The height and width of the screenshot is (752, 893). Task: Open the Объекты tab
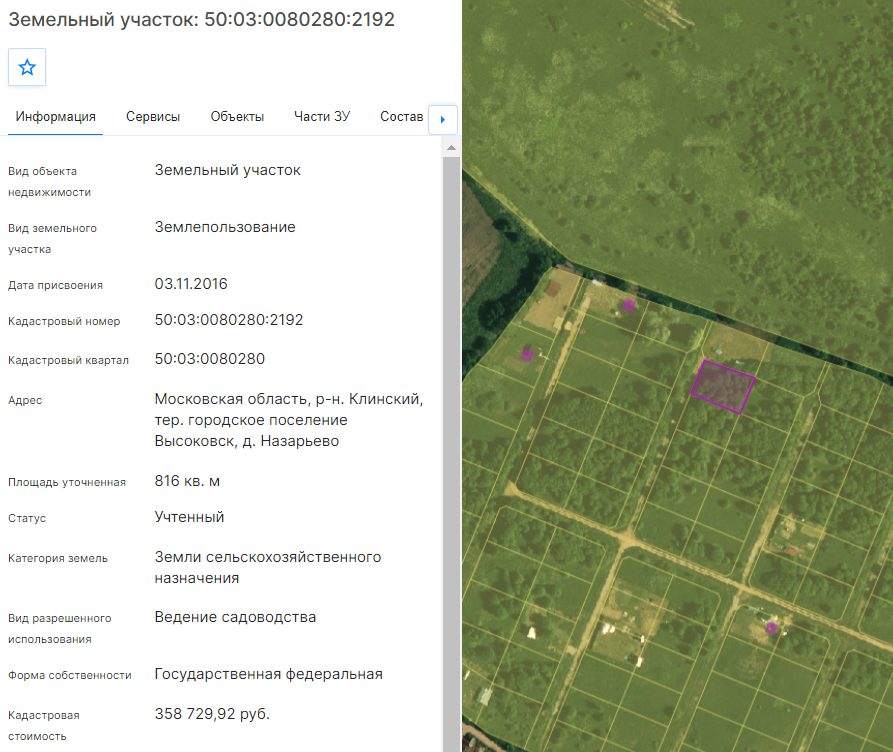point(237,117)
